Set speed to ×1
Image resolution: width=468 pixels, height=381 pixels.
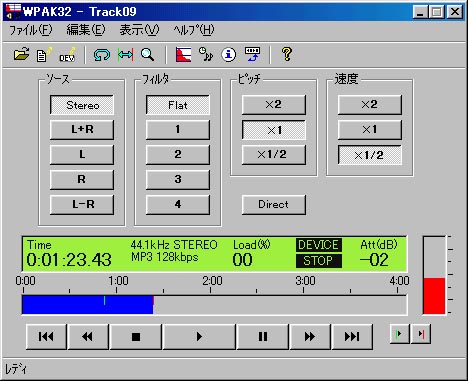370,129
